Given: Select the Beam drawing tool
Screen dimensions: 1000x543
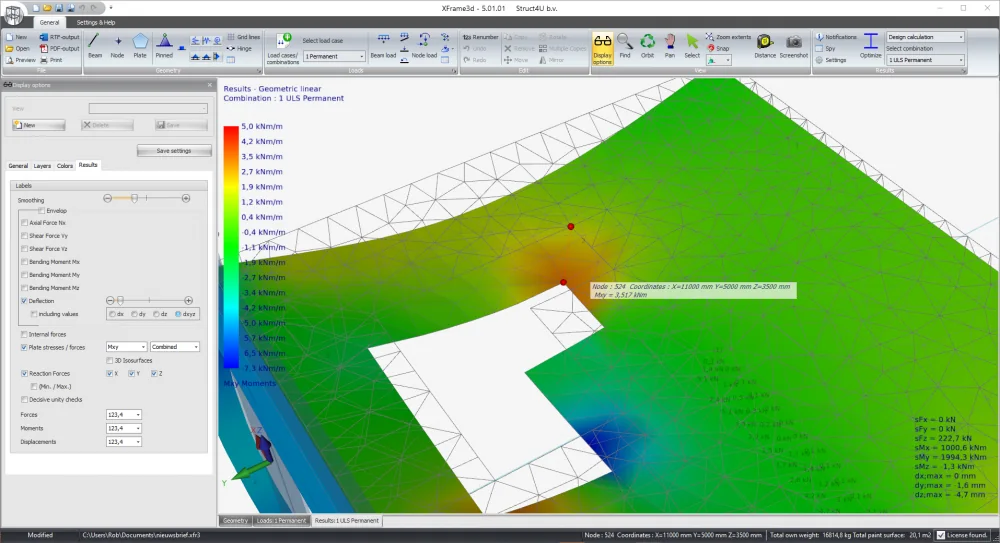Looking at the screenshot, I should (x=94, y=46).
